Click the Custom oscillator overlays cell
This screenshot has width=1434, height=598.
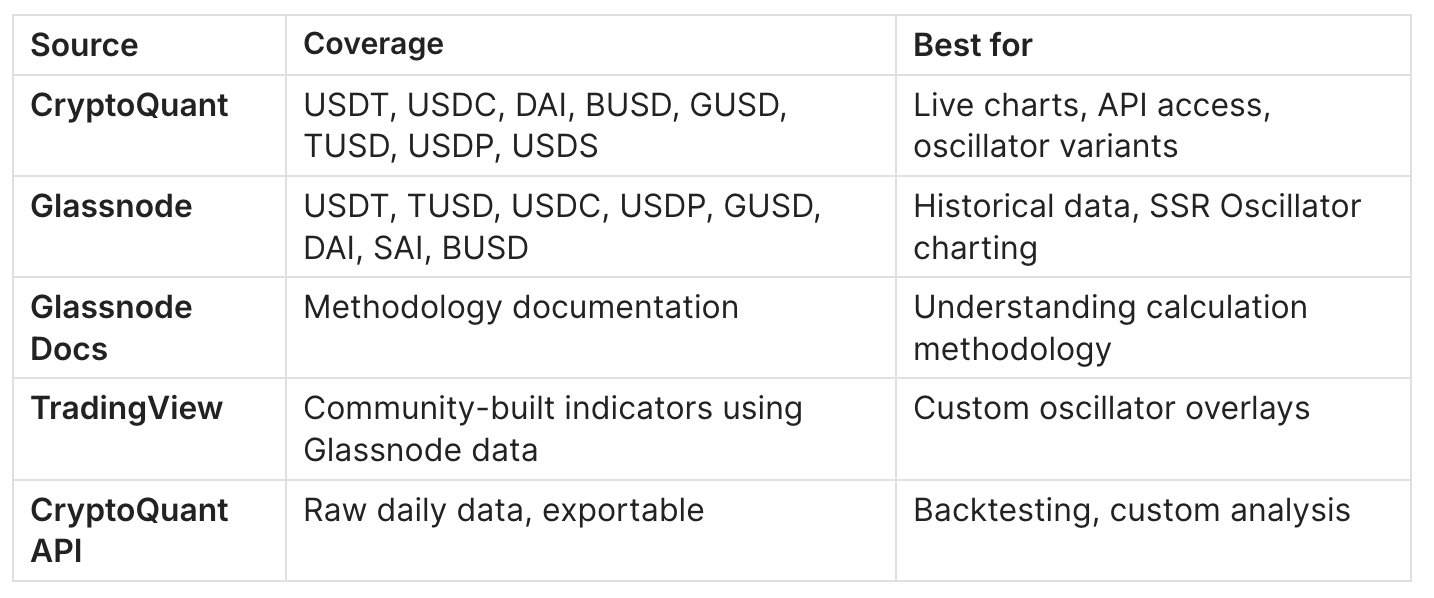pos(1111,409)
